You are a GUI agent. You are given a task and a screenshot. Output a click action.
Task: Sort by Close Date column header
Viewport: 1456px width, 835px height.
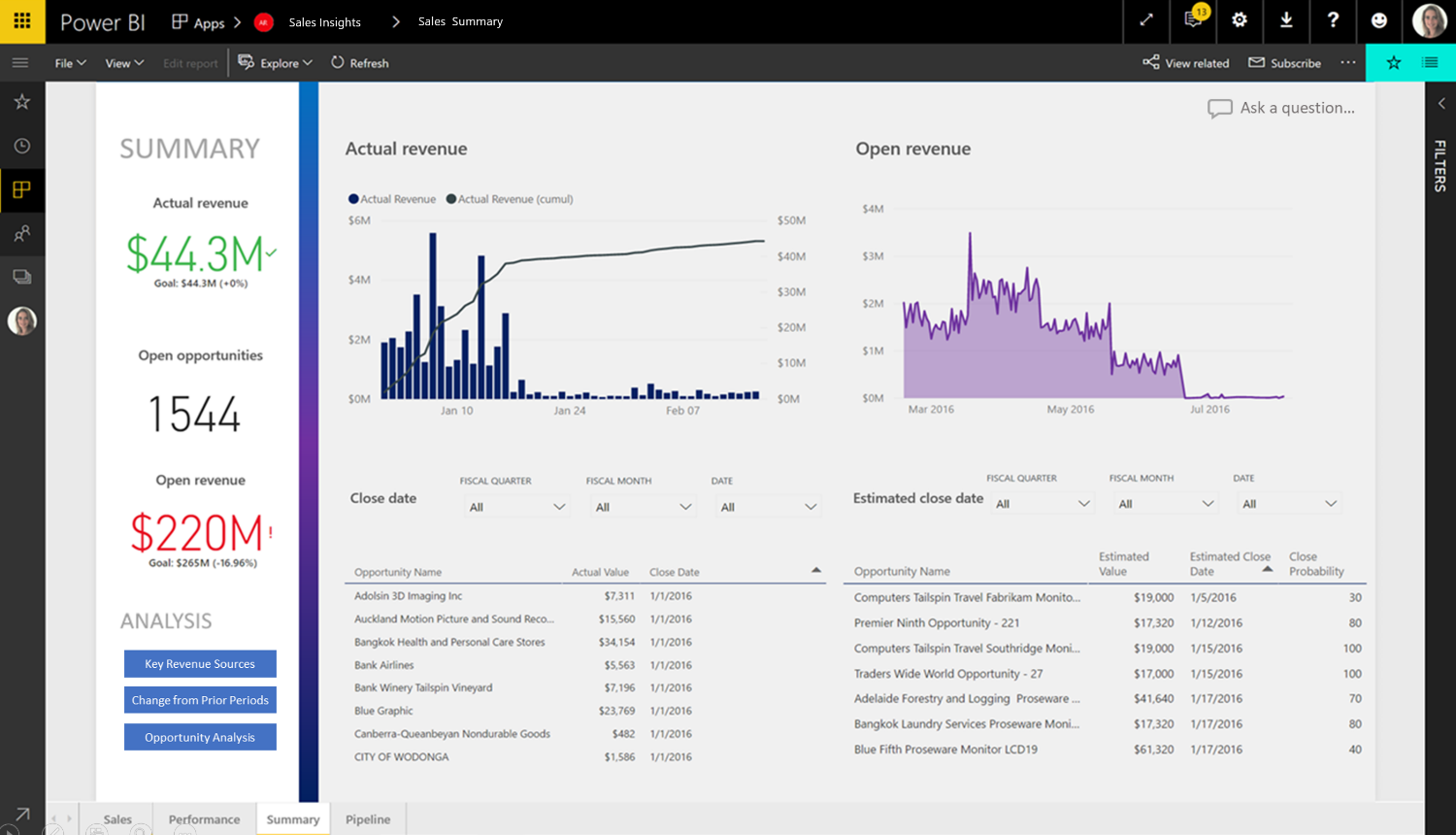pos(674,572)
